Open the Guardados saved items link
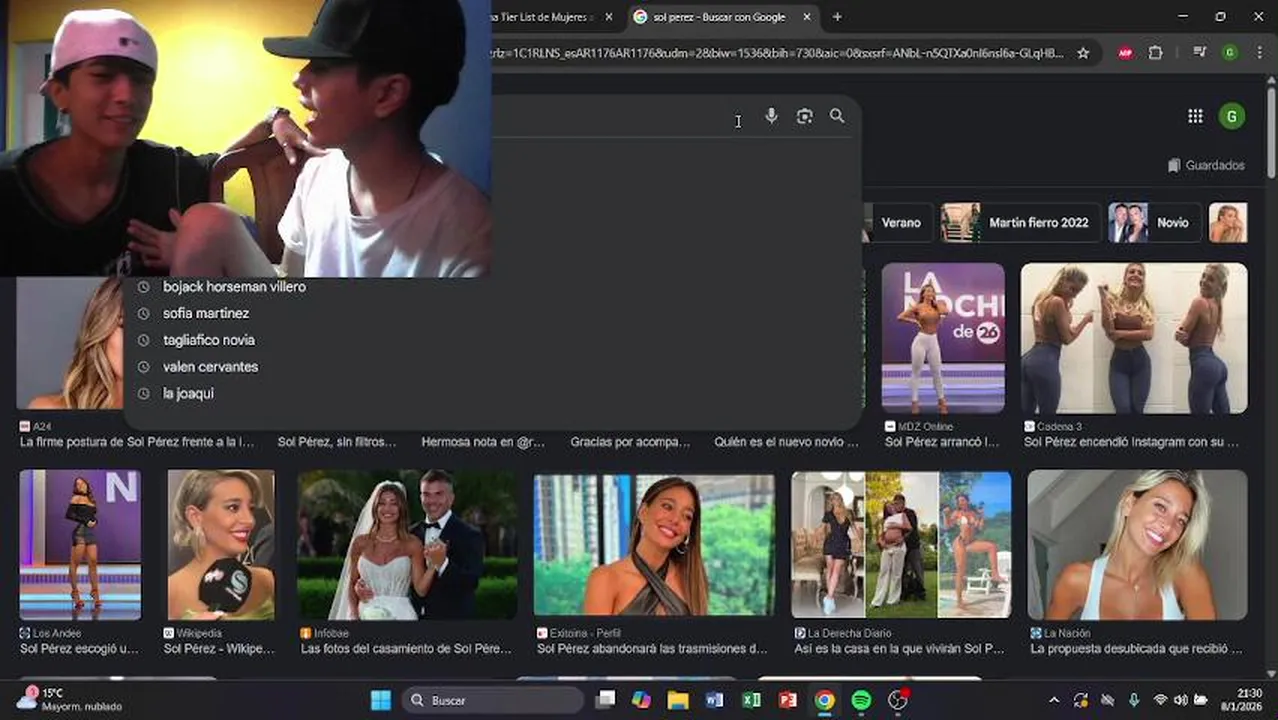The width and height of the screenshot is (1278, 720). 1206,165
